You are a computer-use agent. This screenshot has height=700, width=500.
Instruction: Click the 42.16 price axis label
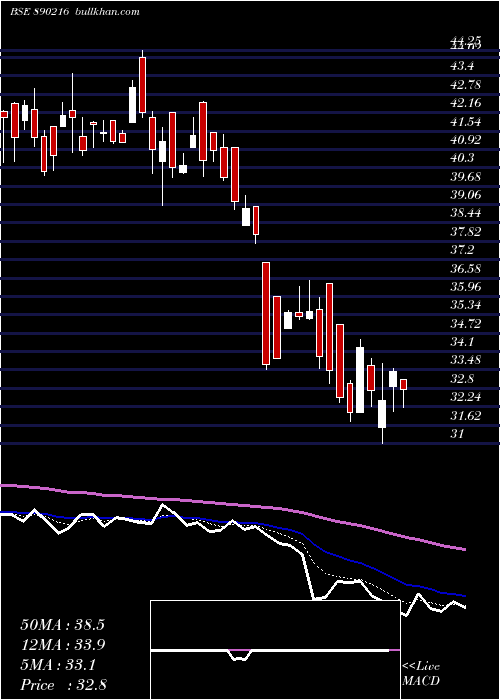pos(466,103)
